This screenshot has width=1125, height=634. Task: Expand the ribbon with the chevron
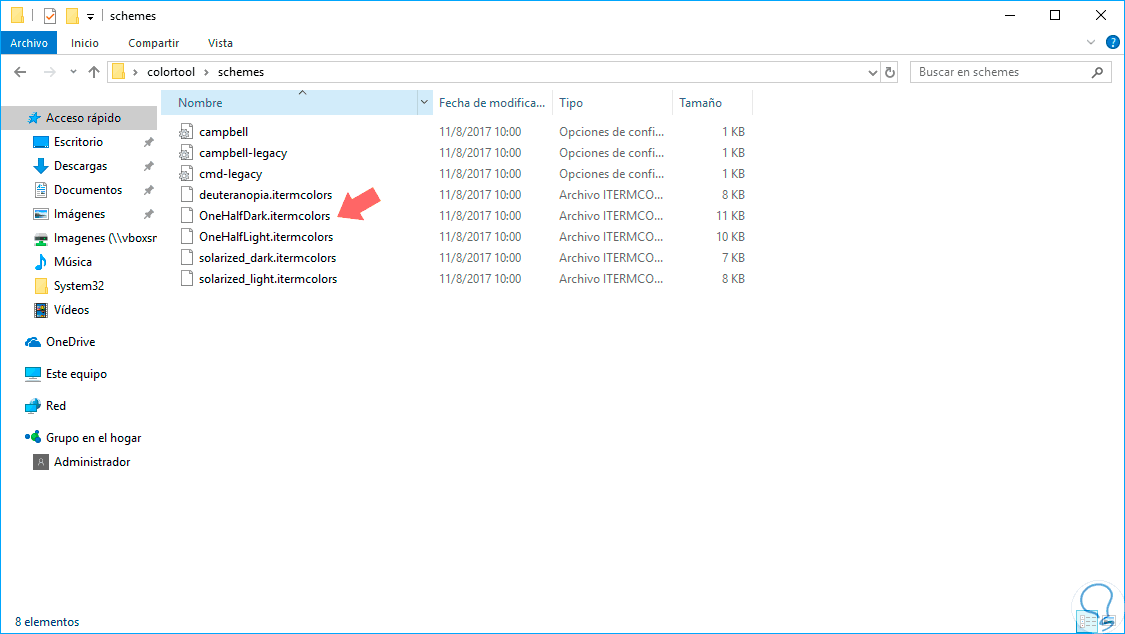click(x=1091, y=42)
